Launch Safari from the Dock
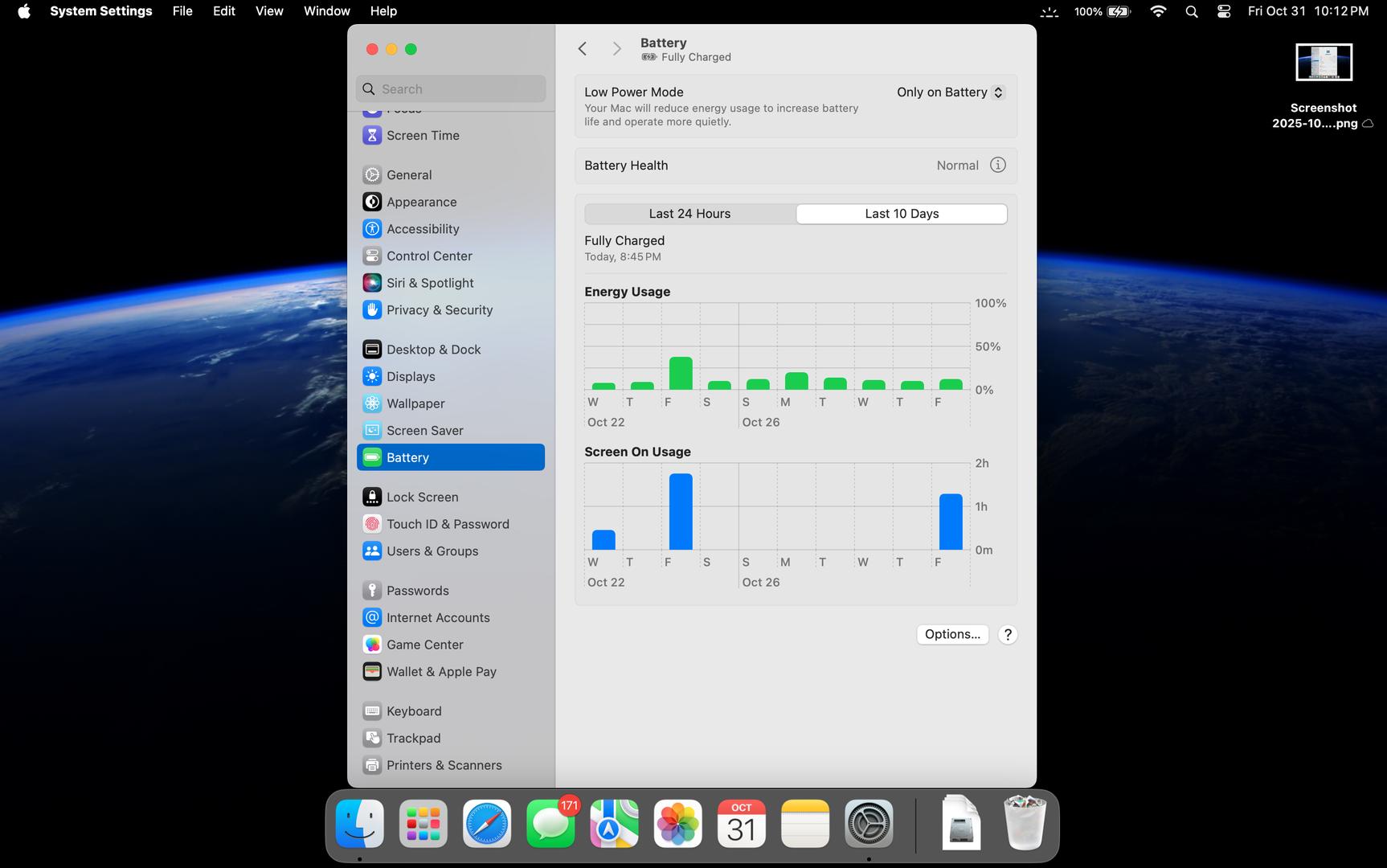1387x868 pixels. click(487, 824)
